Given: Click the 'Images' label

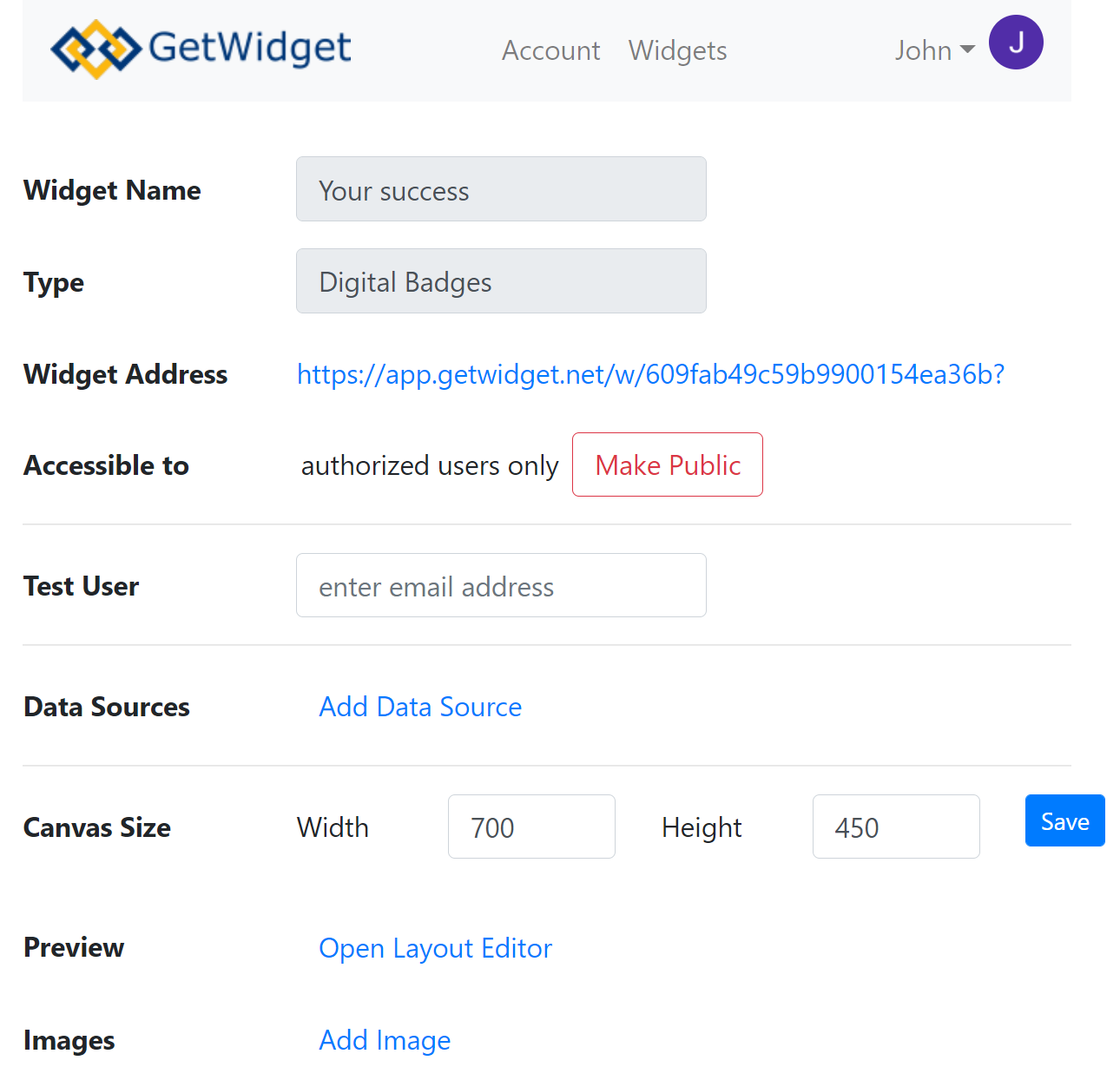Looking at the screenshot, I should (69, 1040).
